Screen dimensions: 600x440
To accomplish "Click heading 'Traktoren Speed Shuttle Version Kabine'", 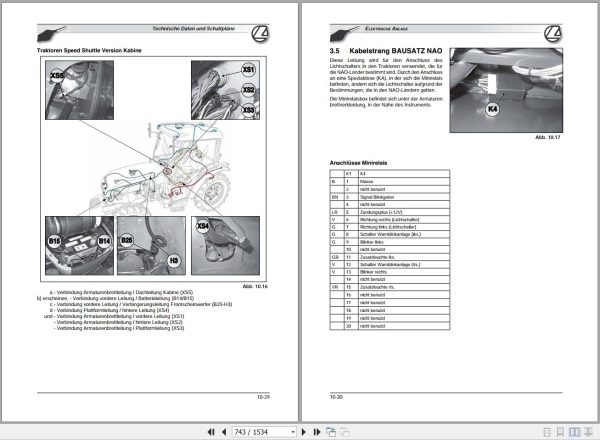I will click(89, 51).
